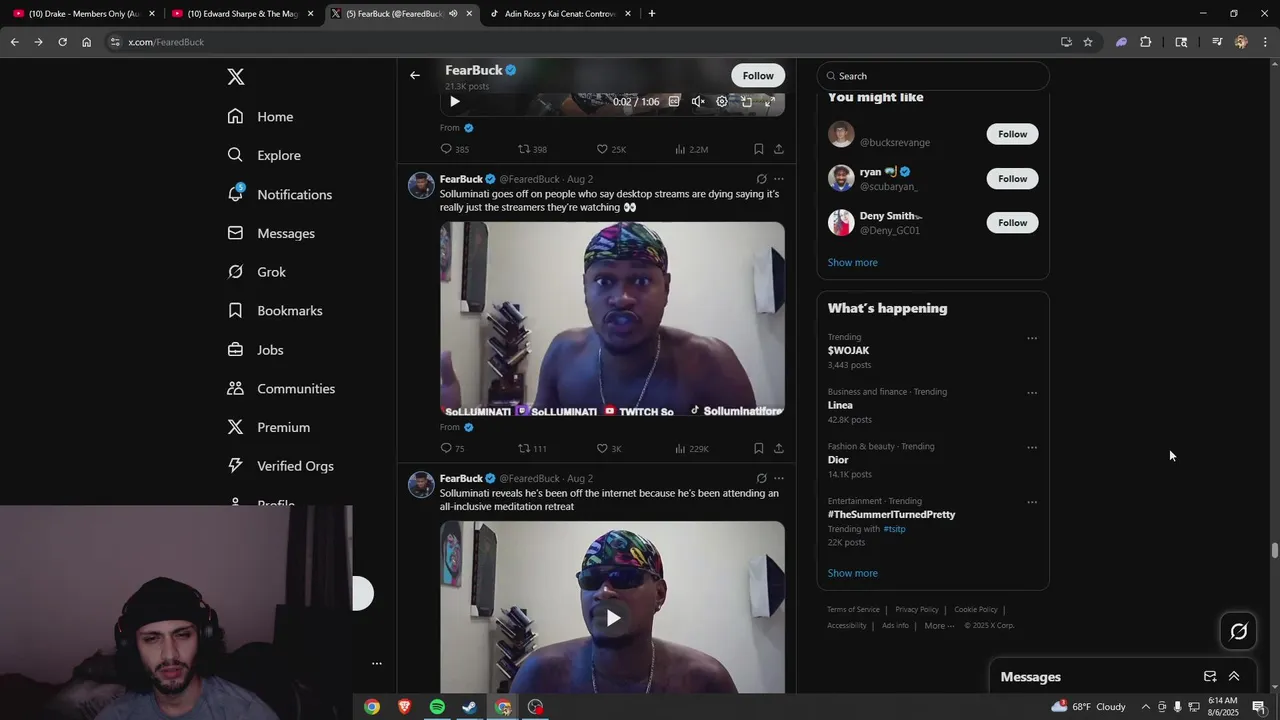Open the #tsitp hashtag link
The width and height of the screenshot is (1280, 720).
click(895, 529)
